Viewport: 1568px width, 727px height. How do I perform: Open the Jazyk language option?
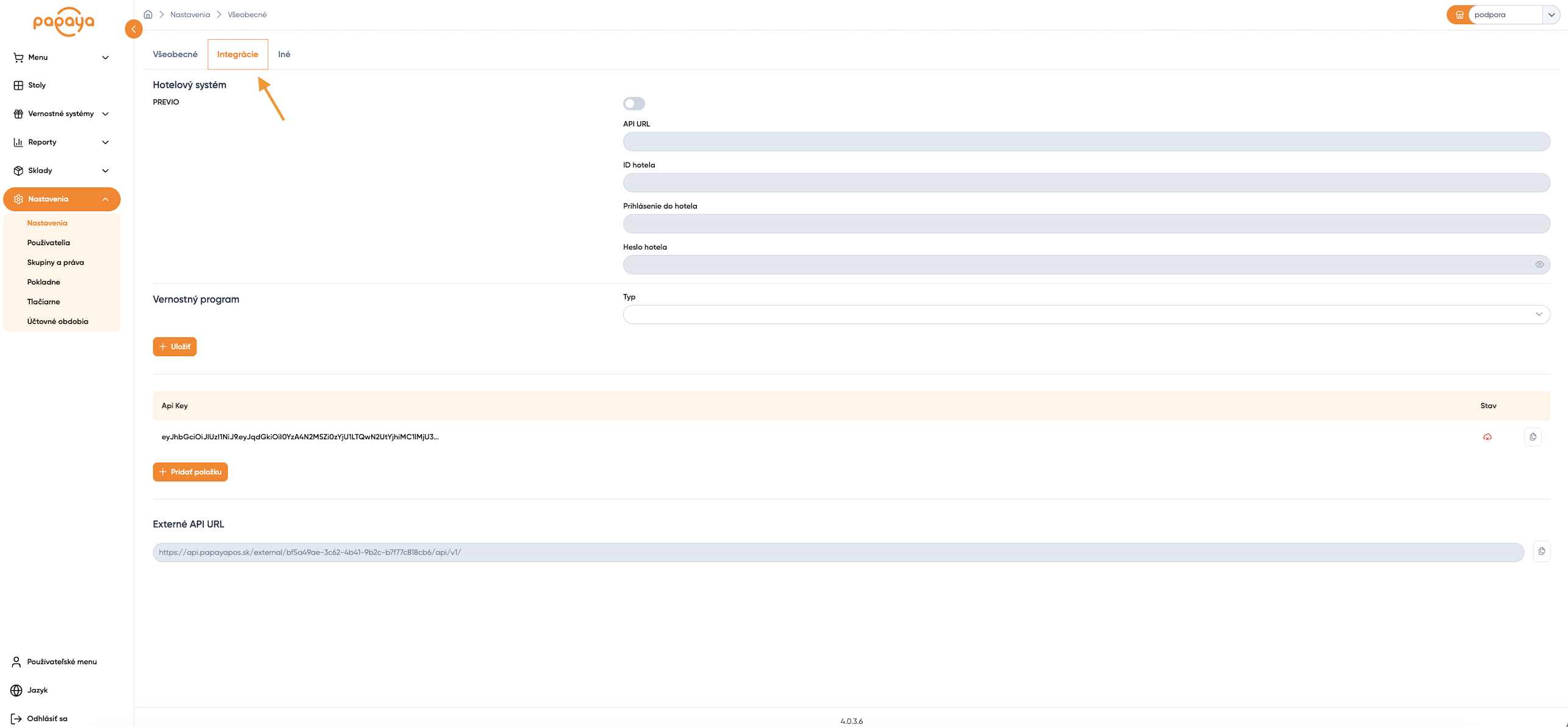pyautogui.click(x=37, y=690)
